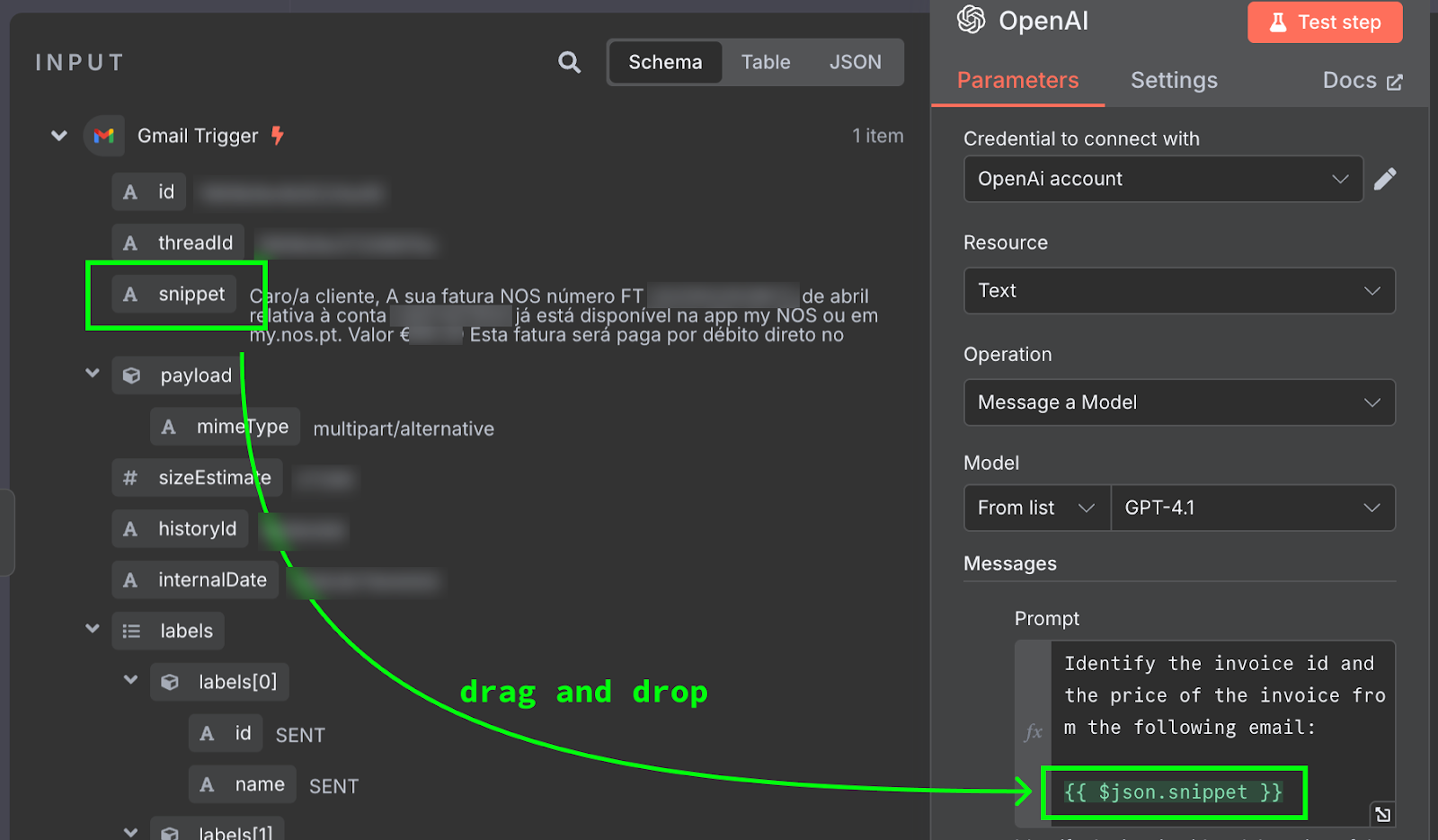1438x840 pixels.
Task: Open the GPT-4.1 model dropdown
Action: point(1253,508)
